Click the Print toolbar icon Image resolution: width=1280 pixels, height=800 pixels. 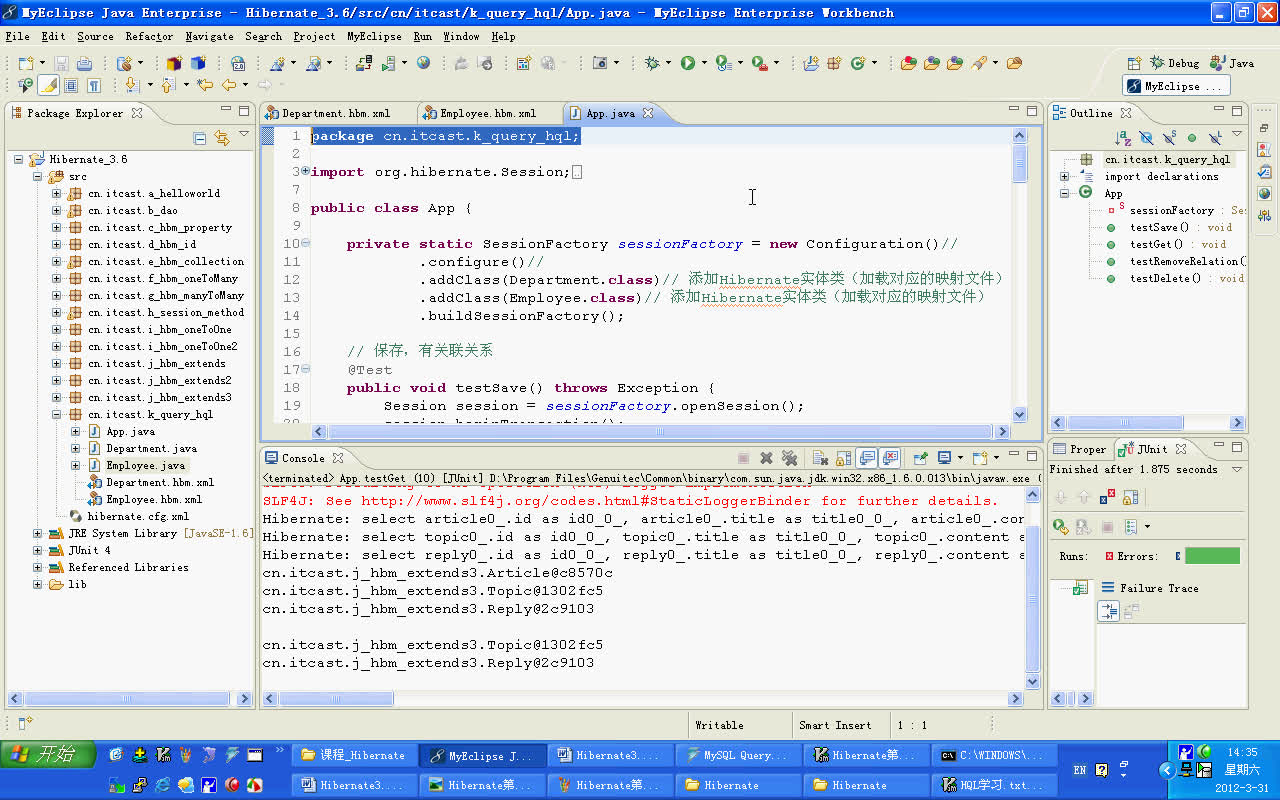(84, 63)
